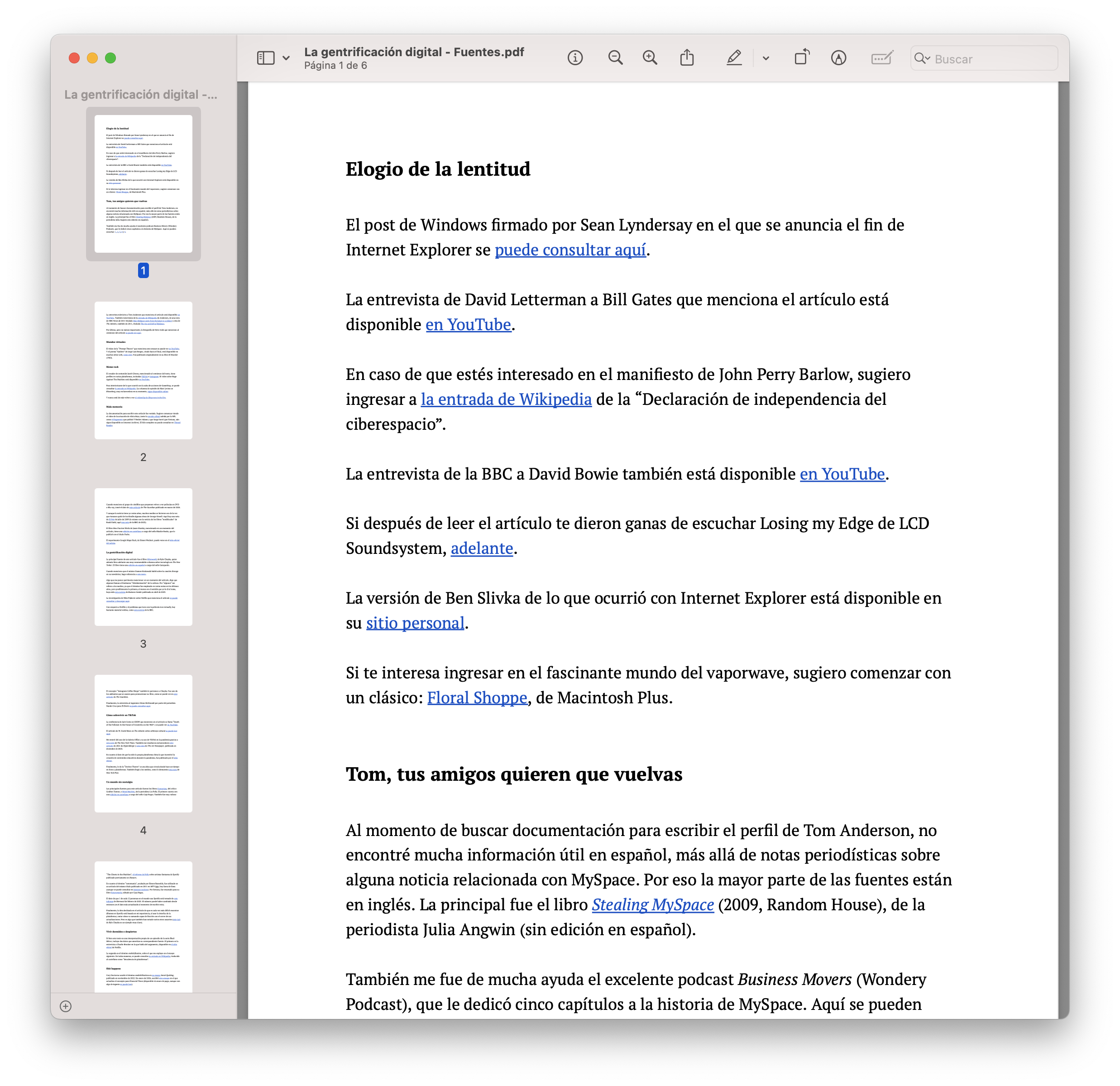The width and height of the screenshot is (1120, 1086).
Task: Toggle the sidebar view button
Action: click(x=266, y=58)
